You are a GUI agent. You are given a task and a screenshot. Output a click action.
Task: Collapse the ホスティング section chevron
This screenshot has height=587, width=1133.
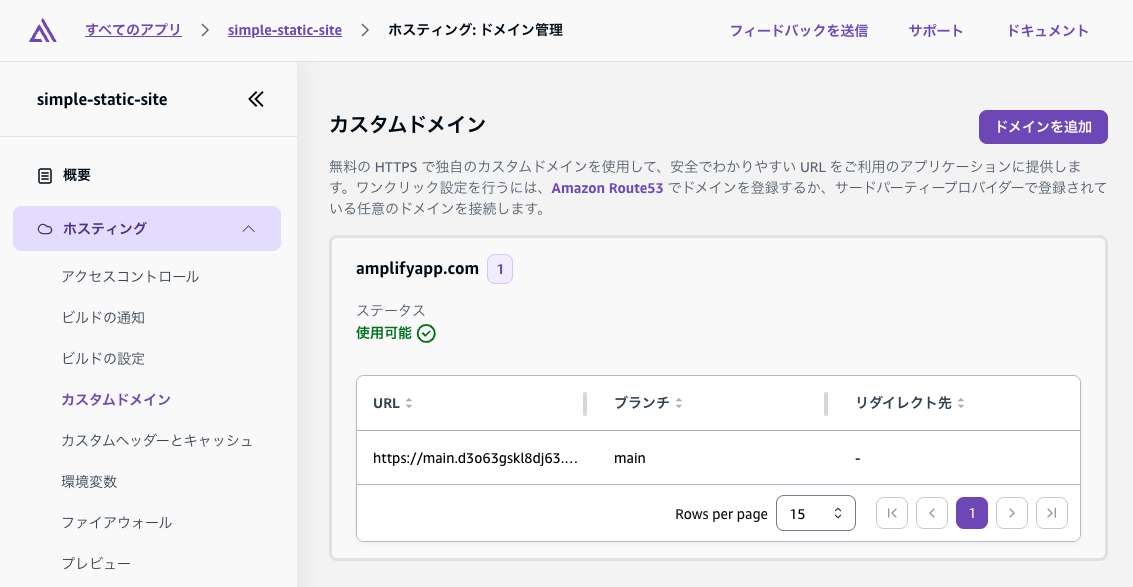249,228
